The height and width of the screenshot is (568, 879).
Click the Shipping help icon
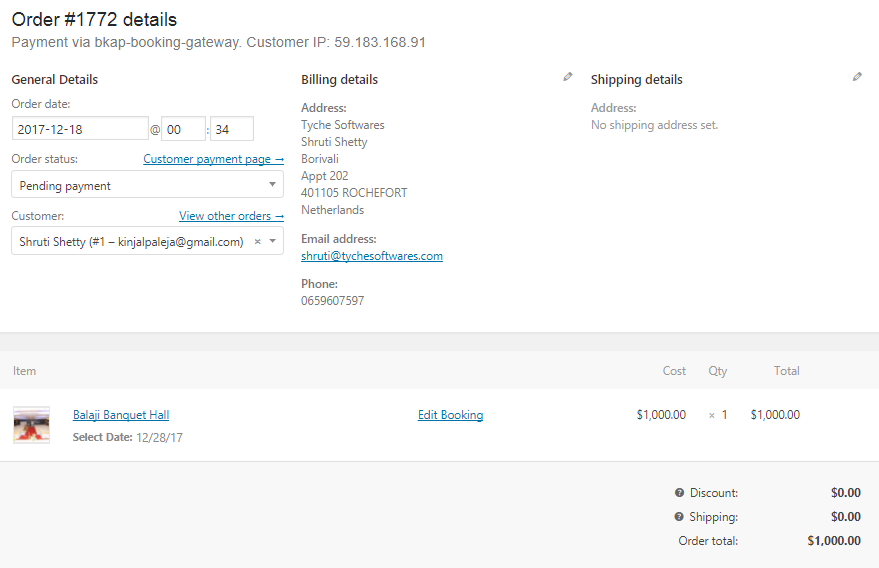coord(679,517)
